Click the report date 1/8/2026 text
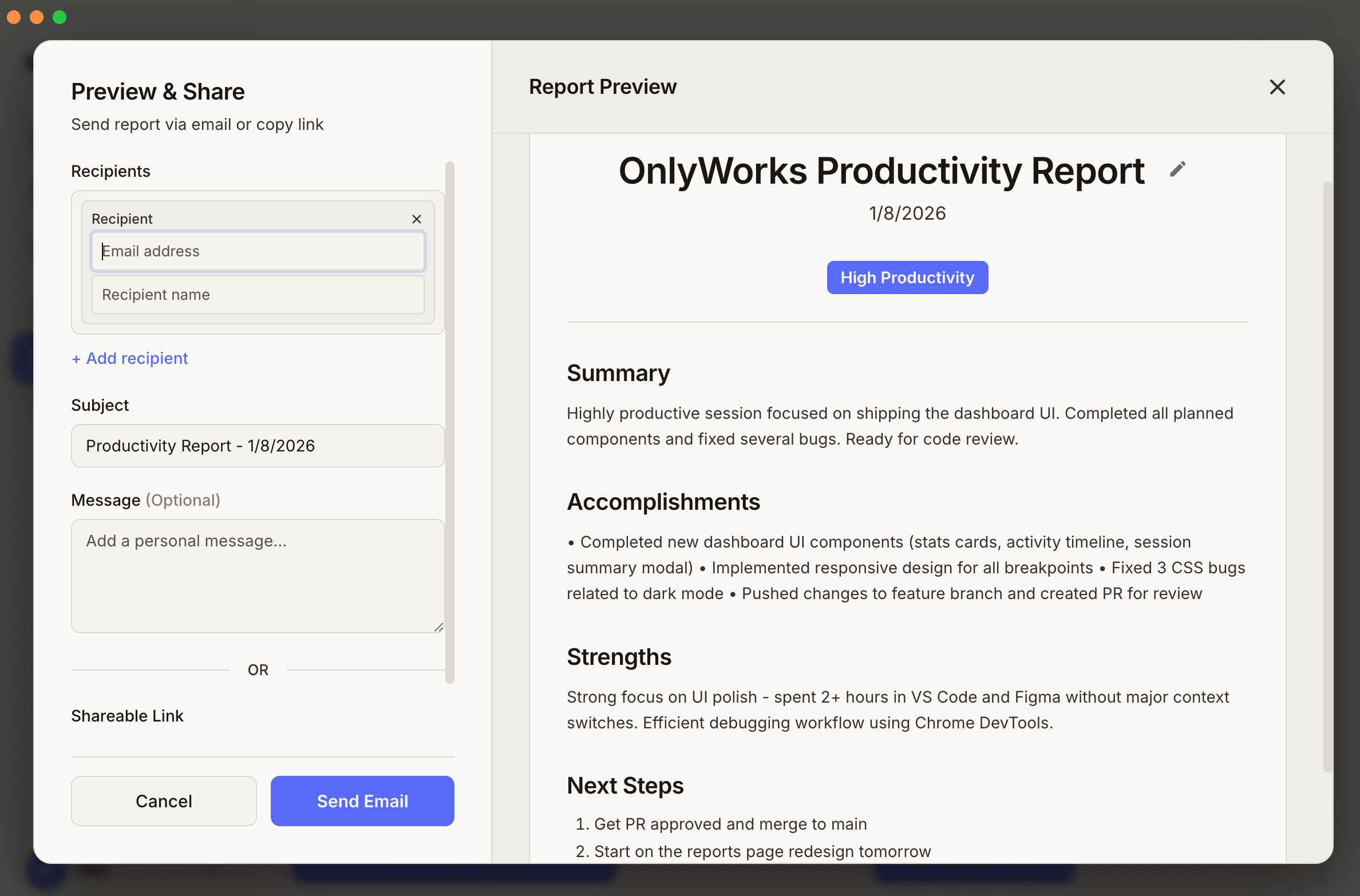 907,213
